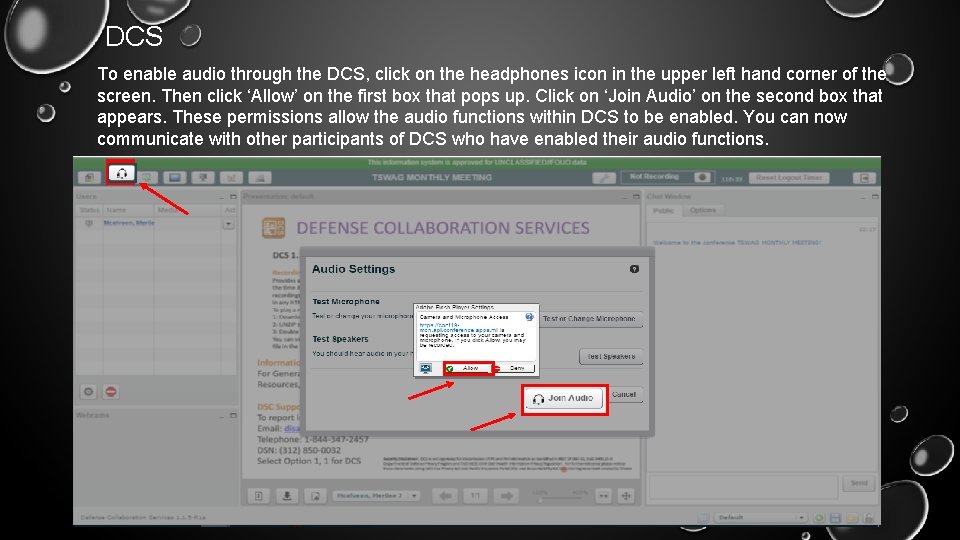
Task: Click the green add layout icon at bottom
Action: [x=819, y=518]
